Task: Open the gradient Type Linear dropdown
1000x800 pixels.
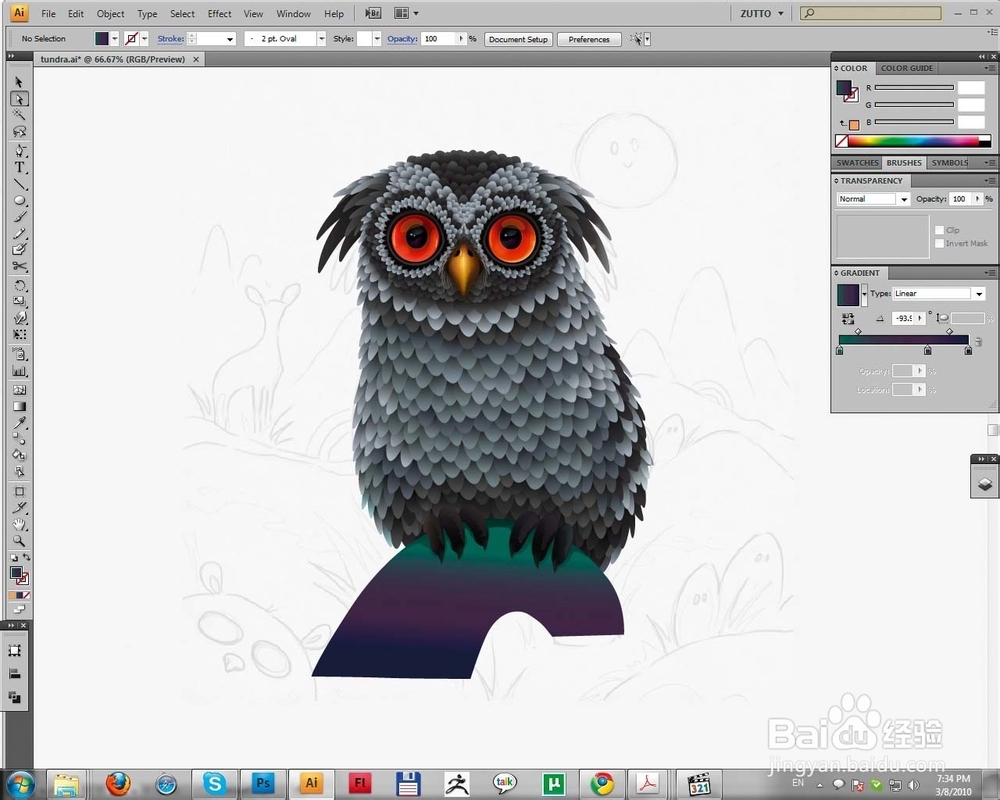Action: pyautogui.click(x=939, y=293)
